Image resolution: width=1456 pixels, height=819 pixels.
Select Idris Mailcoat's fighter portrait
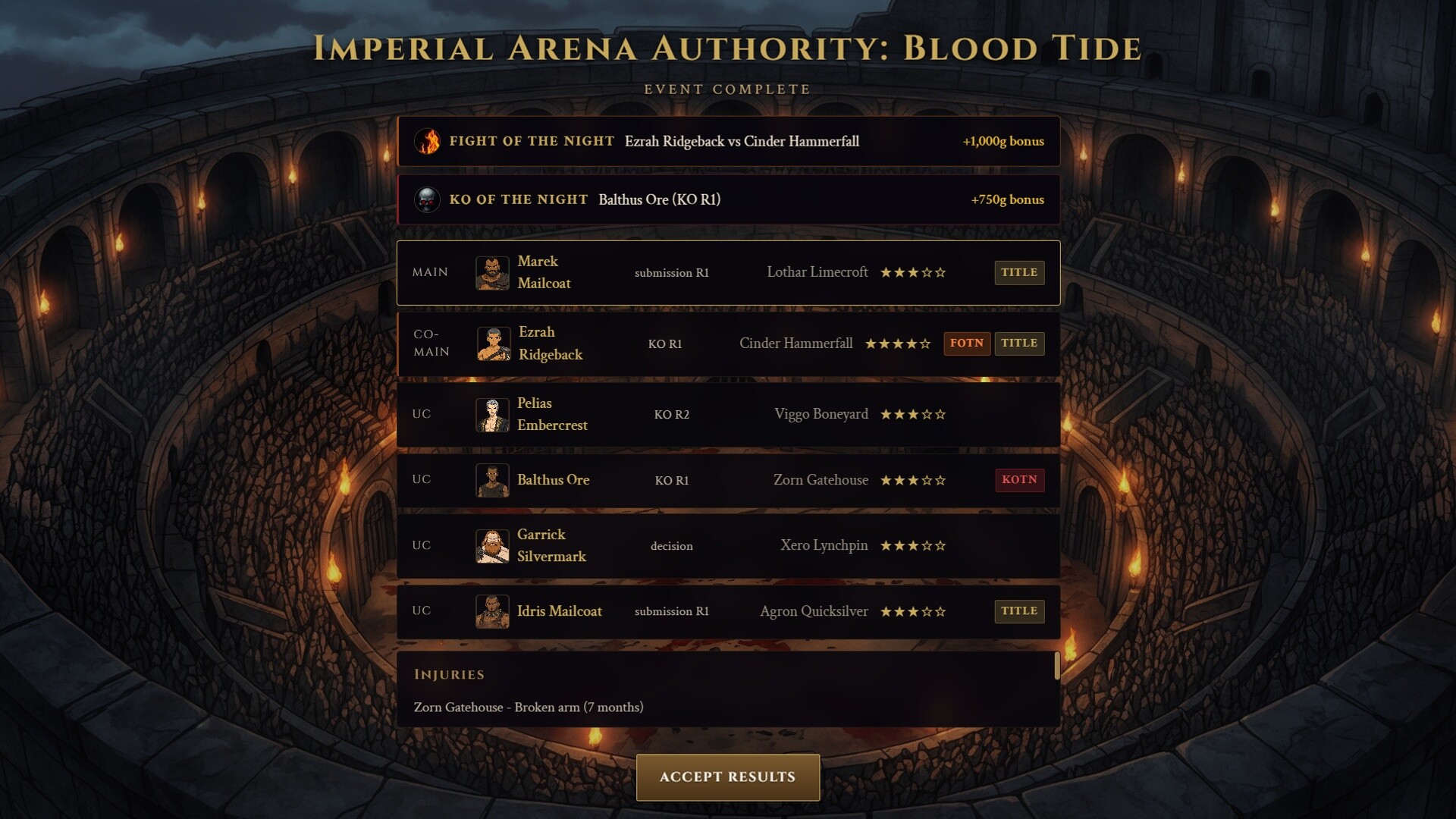[493, 611]
